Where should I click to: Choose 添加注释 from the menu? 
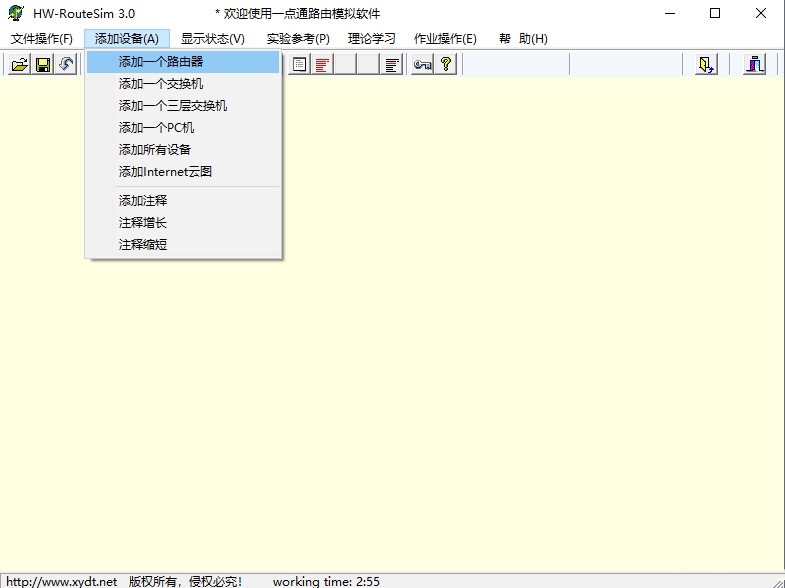coord(183,201)
